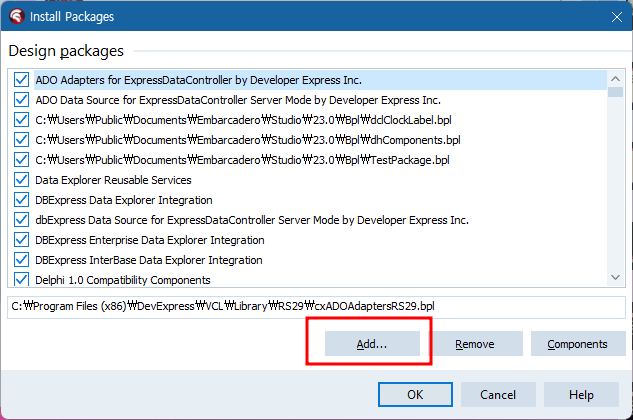Image resolution: width=633 pixels, height=420 pixels.
Task: Click the cxADOAdaptersRS29.bpl path field
Action: point(316,307)
